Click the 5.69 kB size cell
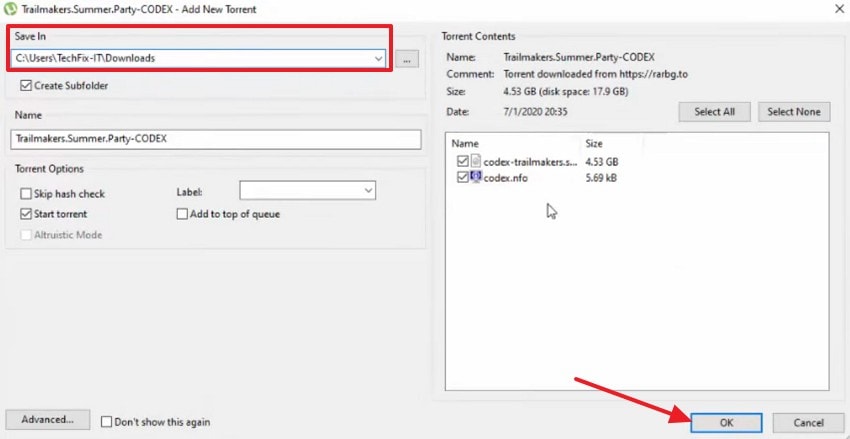Viewport: 850px width, 439px height. coord(601,177)
